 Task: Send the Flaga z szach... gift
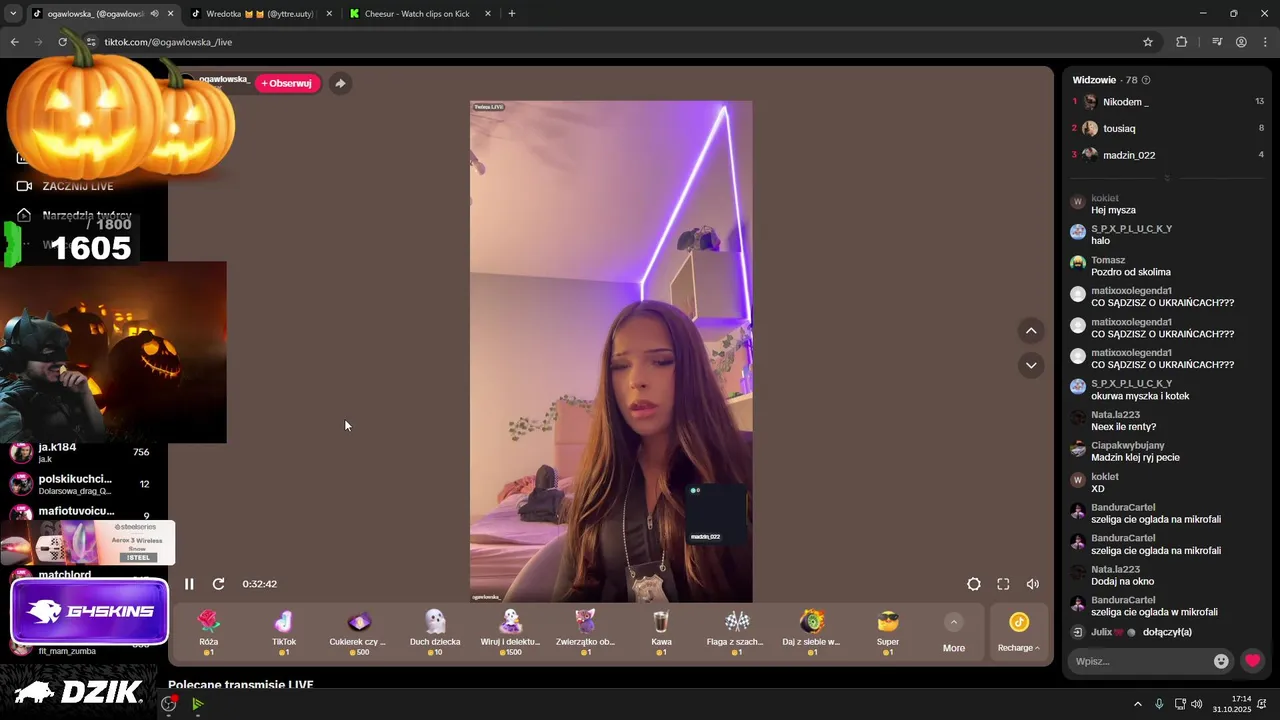pyautogui.click(x=736, y=632)
